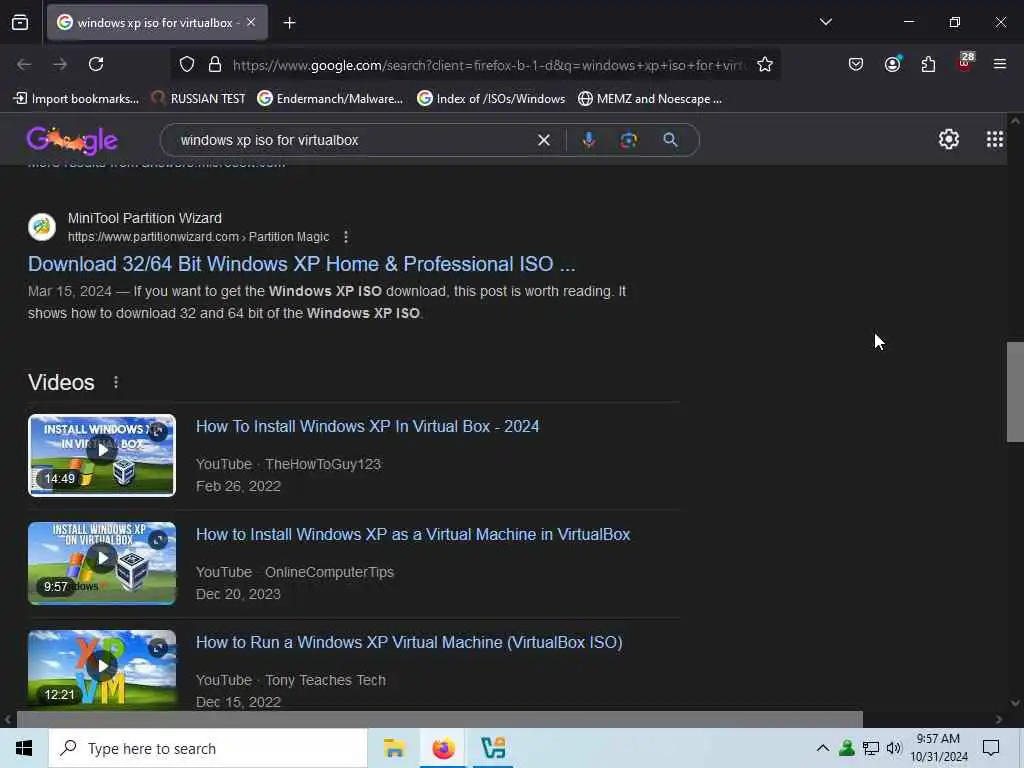Image resolution: width=1024 pixels, height=768 pixels.
Task: Open uBlock extension with 28 badge
Action: (x=965, y=63)
